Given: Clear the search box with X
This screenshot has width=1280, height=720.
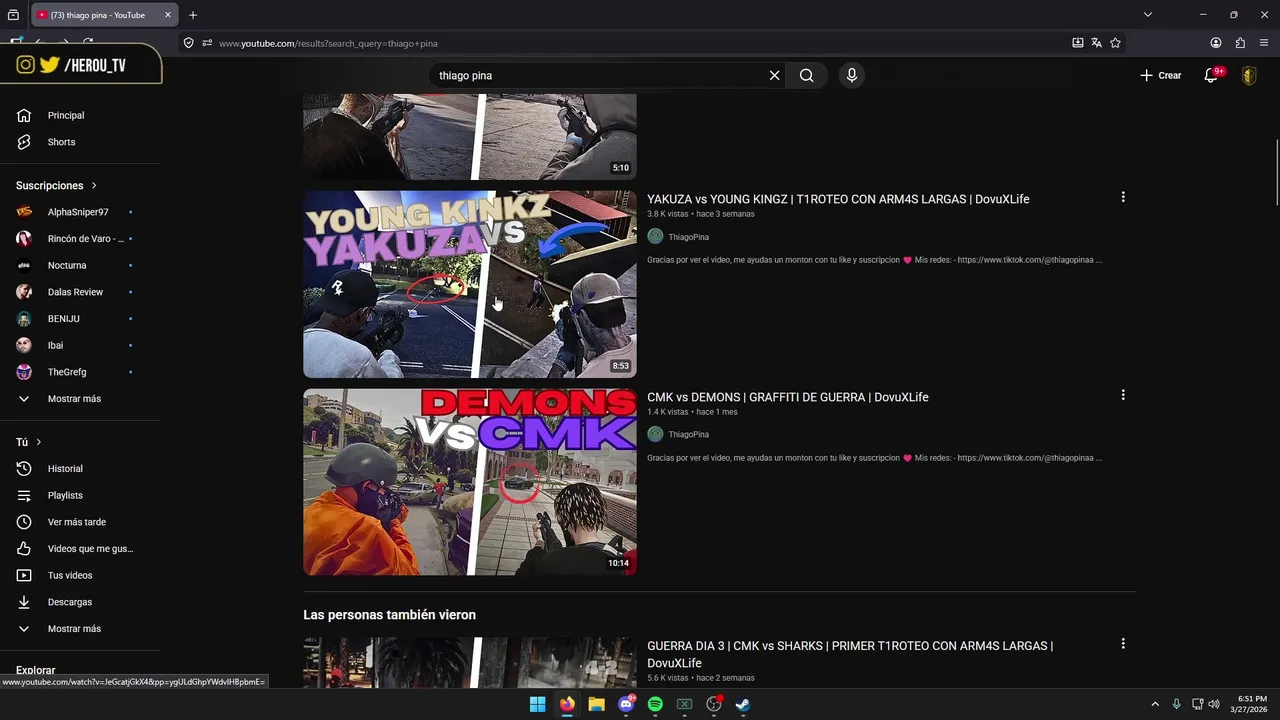Looking at the screenshot, I should point(774,75).
